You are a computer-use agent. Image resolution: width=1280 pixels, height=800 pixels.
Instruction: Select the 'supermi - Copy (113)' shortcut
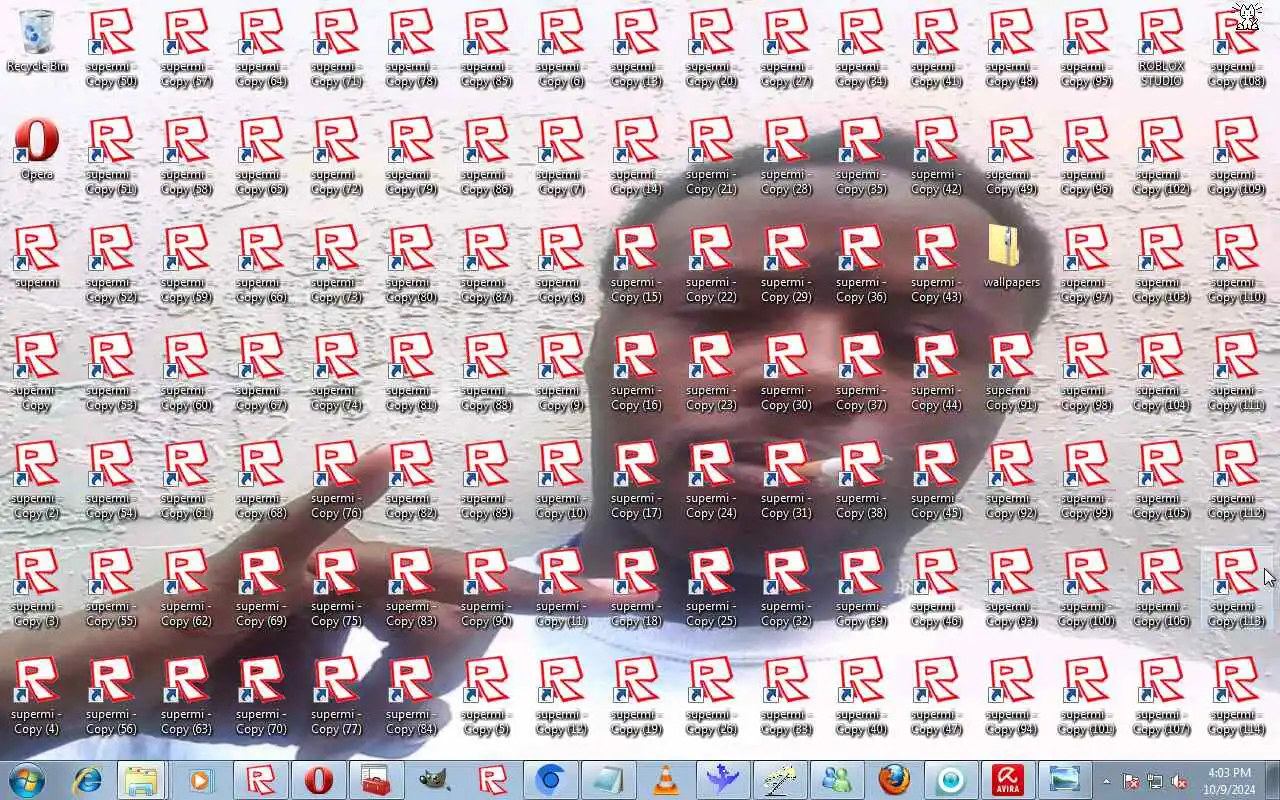[1237, 588]
